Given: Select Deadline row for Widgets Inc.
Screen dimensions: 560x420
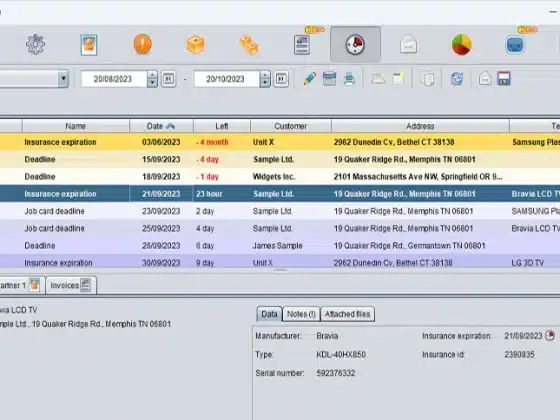Looking at the screenshot, I should coord(280,176).
